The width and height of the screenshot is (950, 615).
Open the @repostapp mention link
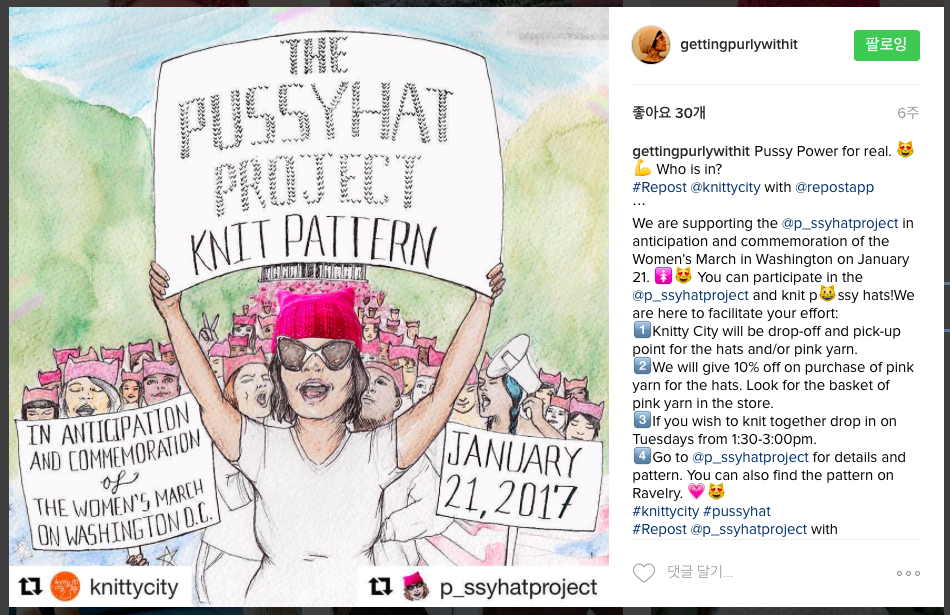click(834, 187)
